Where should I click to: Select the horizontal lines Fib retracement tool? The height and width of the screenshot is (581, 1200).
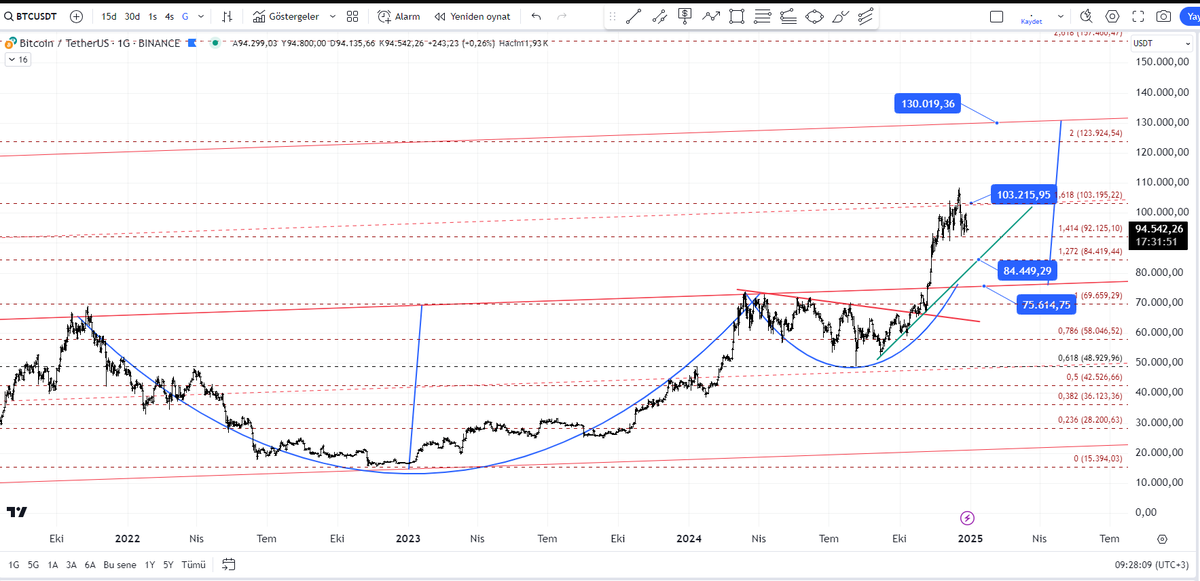pos(763,16)
